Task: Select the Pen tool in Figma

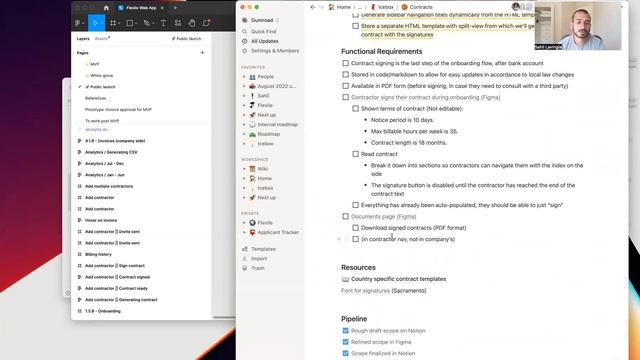Action: click(x=147, y=23)
